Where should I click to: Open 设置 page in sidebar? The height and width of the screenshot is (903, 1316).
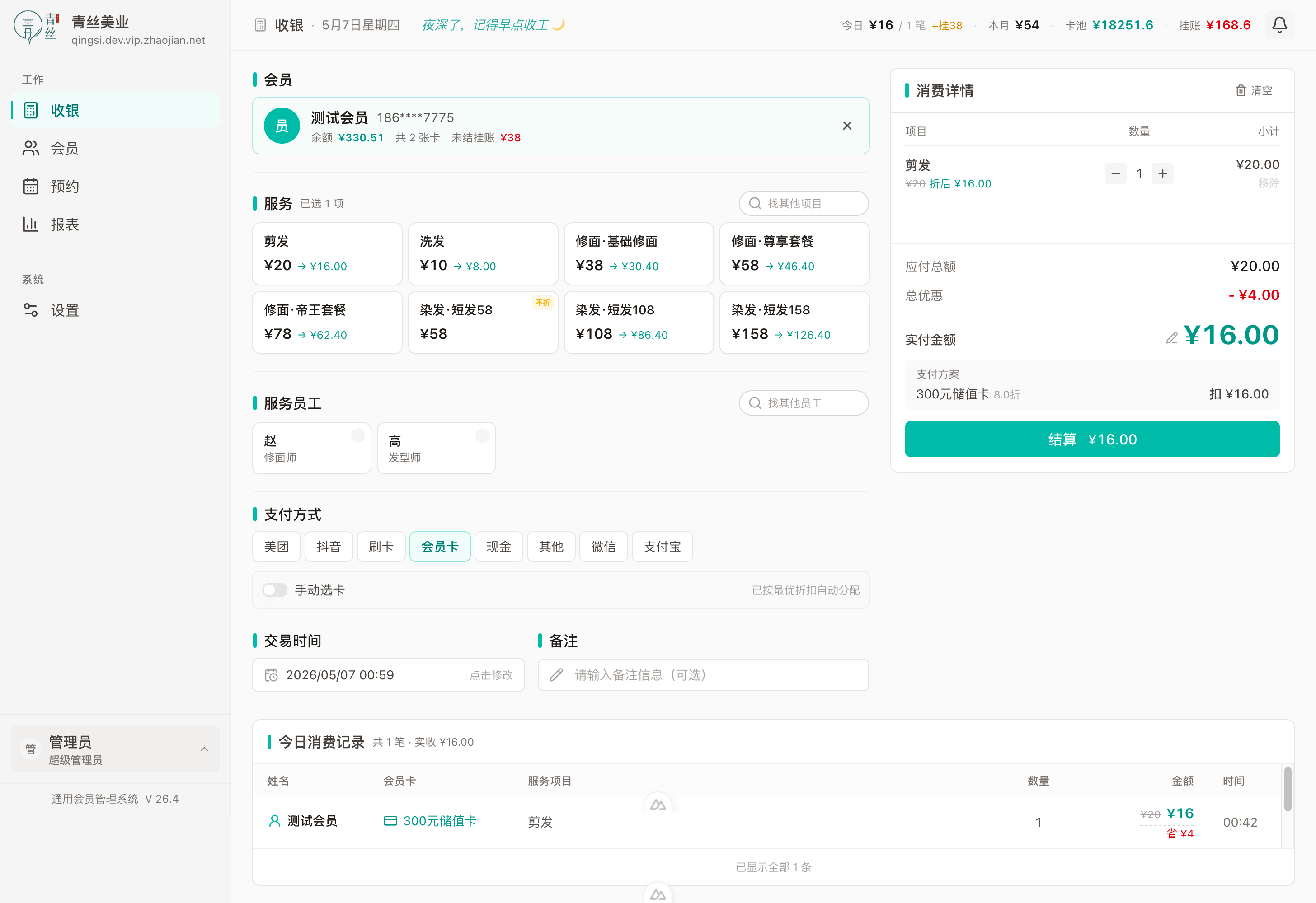(115, 310)
